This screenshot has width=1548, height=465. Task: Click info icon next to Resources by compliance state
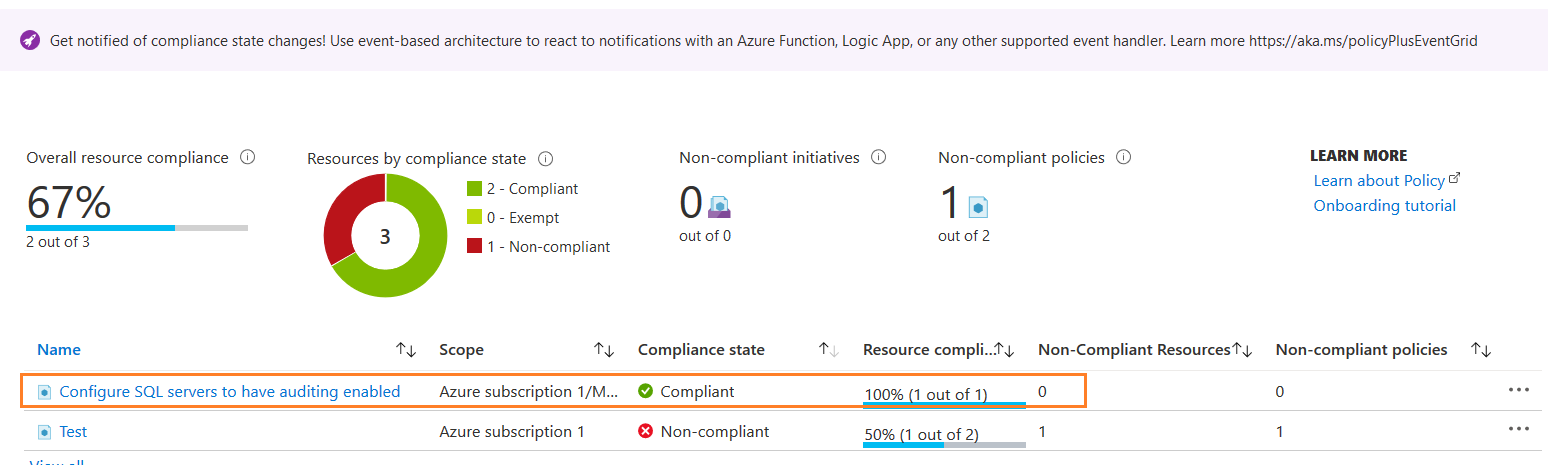coord(546,159)
